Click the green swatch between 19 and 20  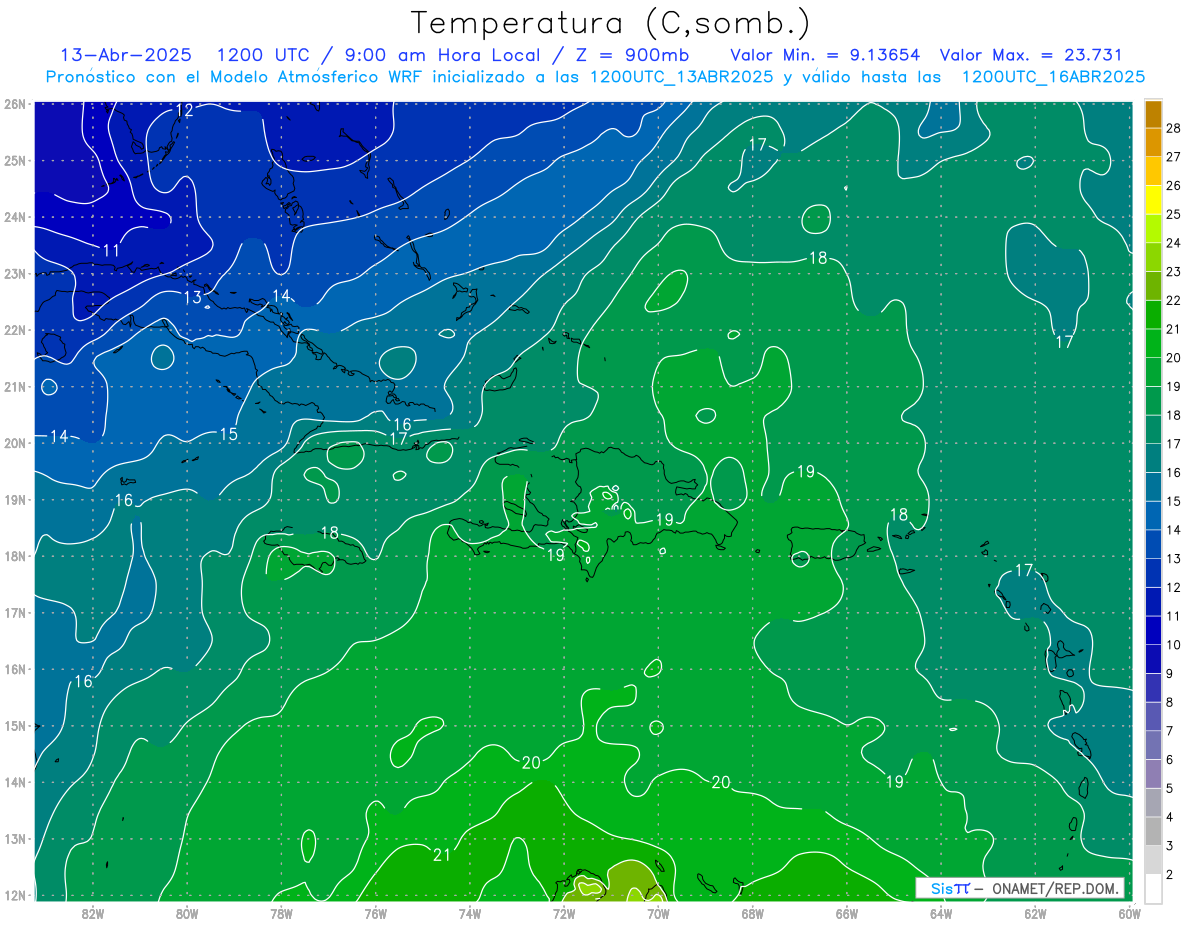tap(1153, 372)
